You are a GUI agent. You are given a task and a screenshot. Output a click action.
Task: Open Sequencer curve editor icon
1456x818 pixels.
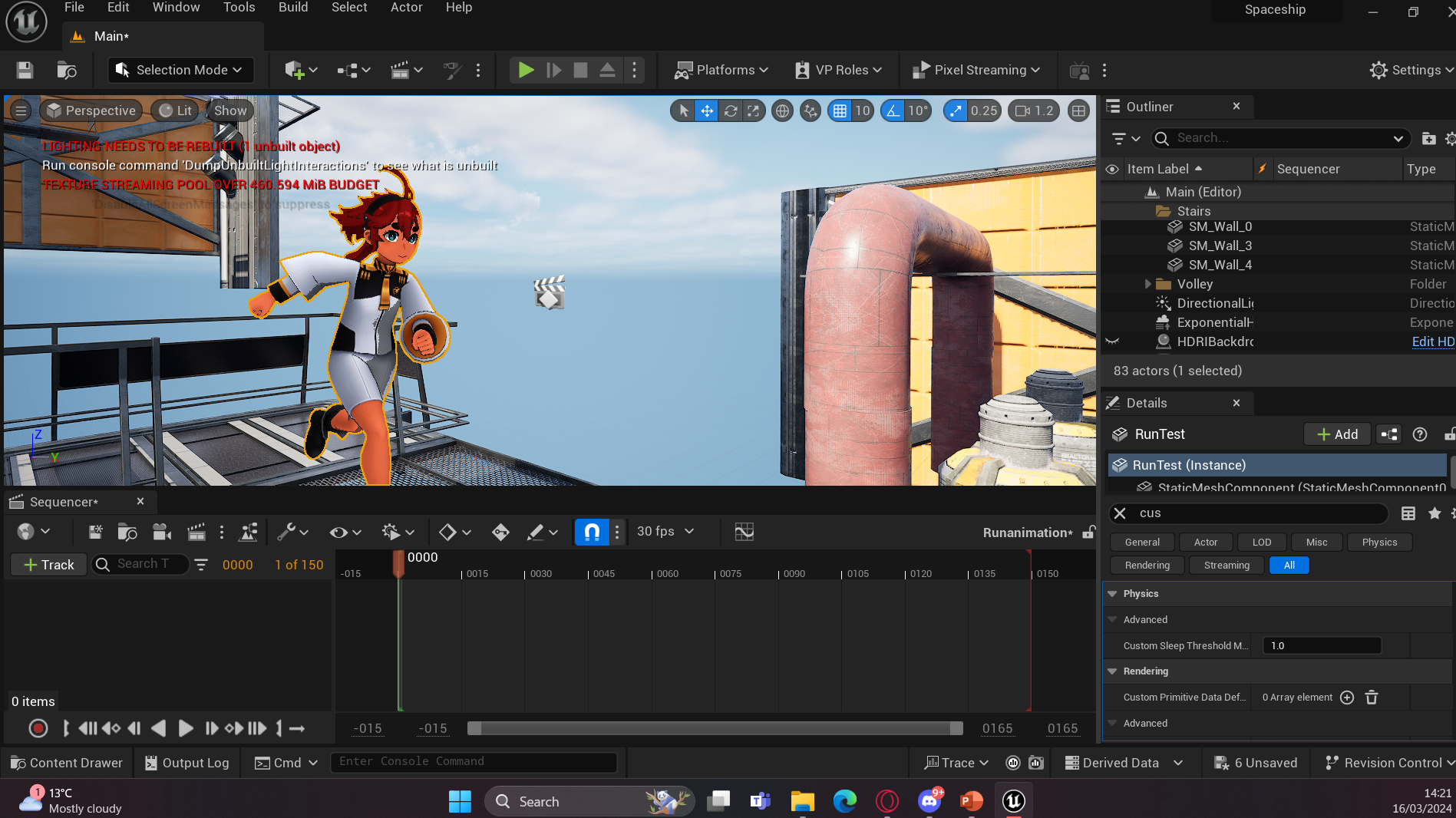tap(744, 532)
